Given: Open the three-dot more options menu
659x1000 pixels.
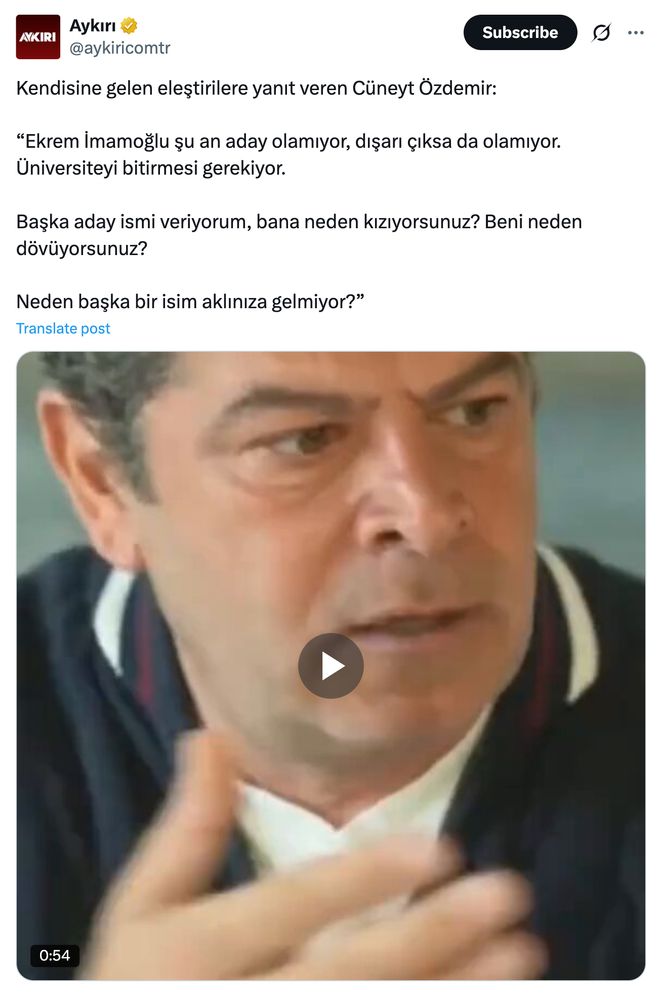Looking at the screenshot, I should (635, 33).
